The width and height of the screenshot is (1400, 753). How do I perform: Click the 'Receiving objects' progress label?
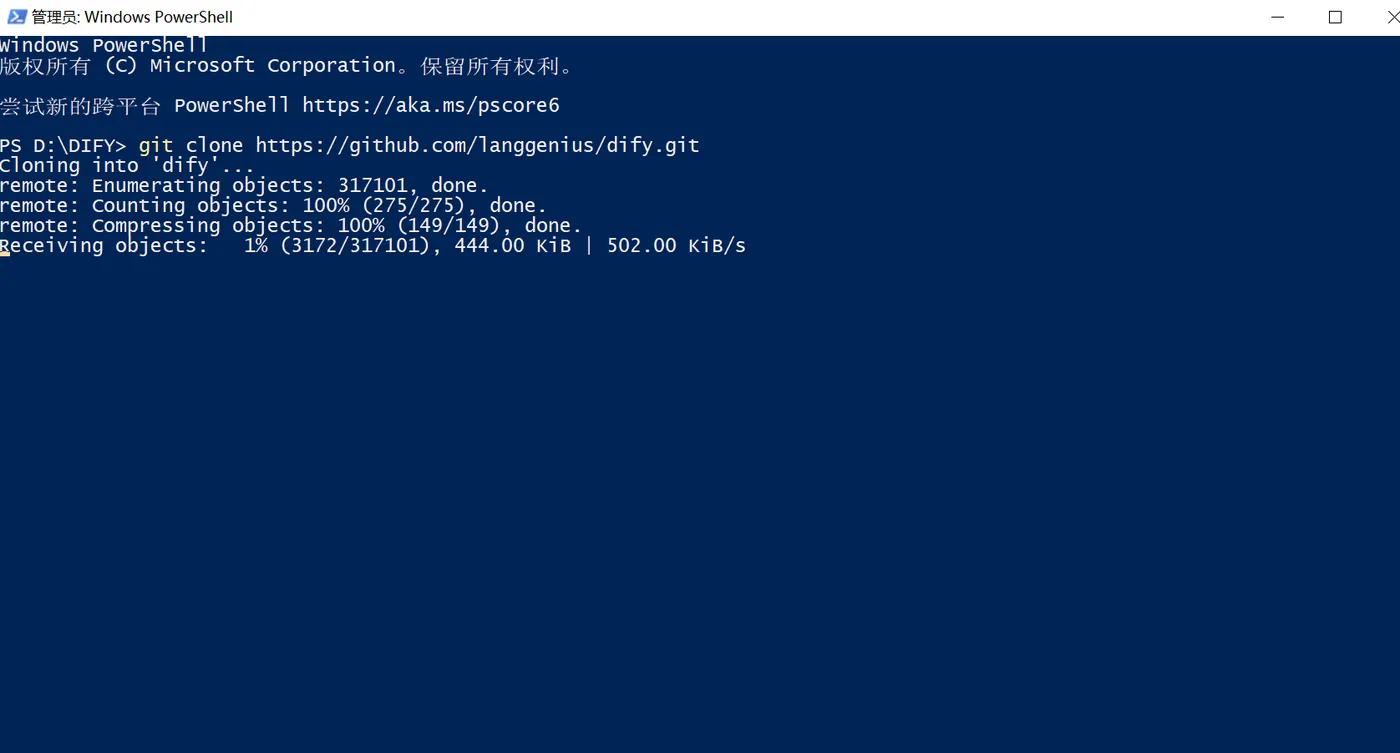pyautogui.click(x=104, y=245)
